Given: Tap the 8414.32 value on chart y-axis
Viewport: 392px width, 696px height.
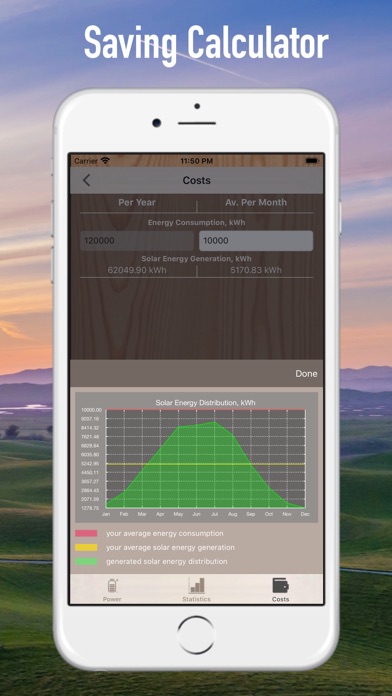Looking at the screenshot, I should 91,428.
